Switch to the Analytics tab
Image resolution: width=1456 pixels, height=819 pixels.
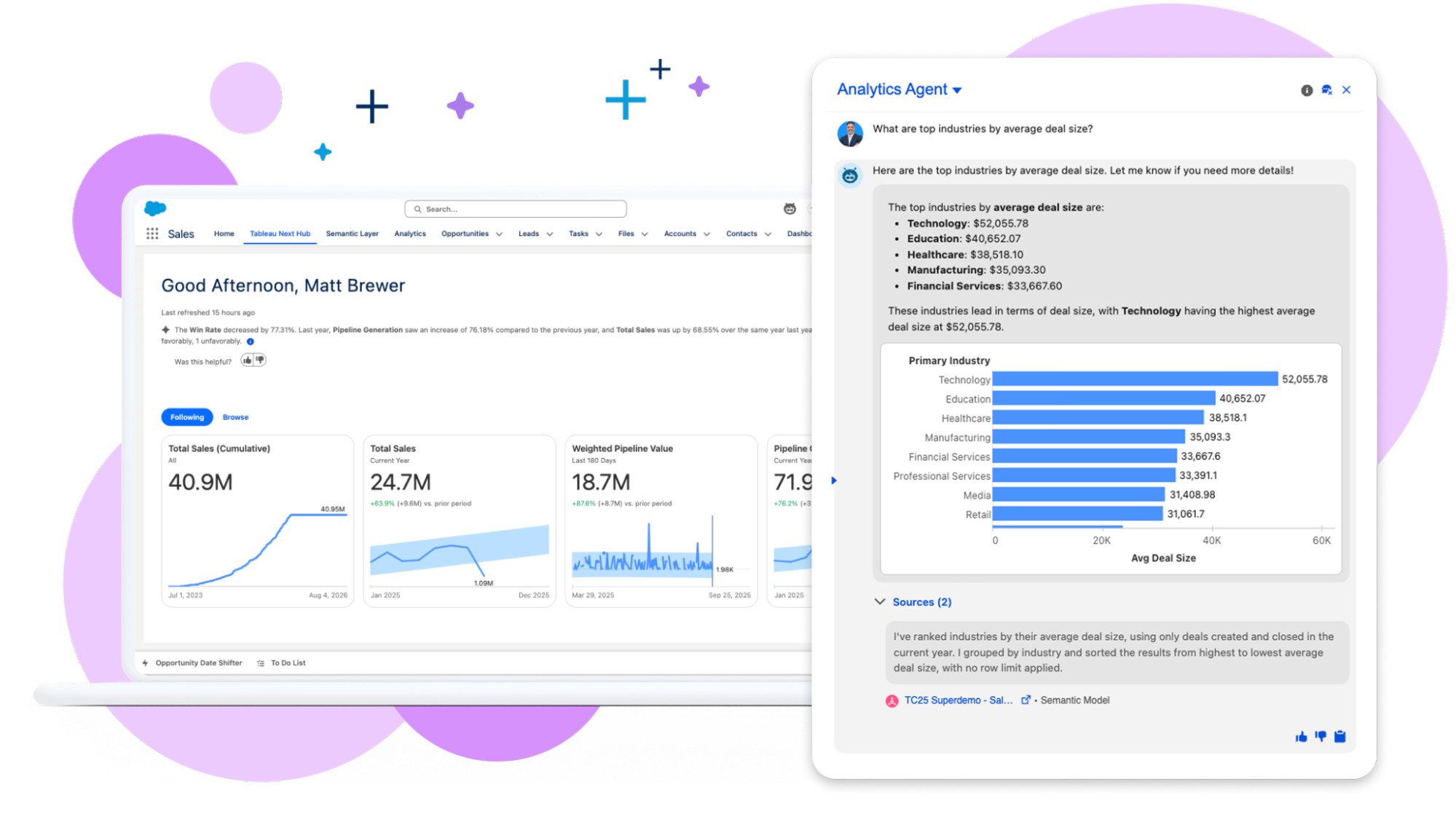pyautogui.click(x=410, y=234)
